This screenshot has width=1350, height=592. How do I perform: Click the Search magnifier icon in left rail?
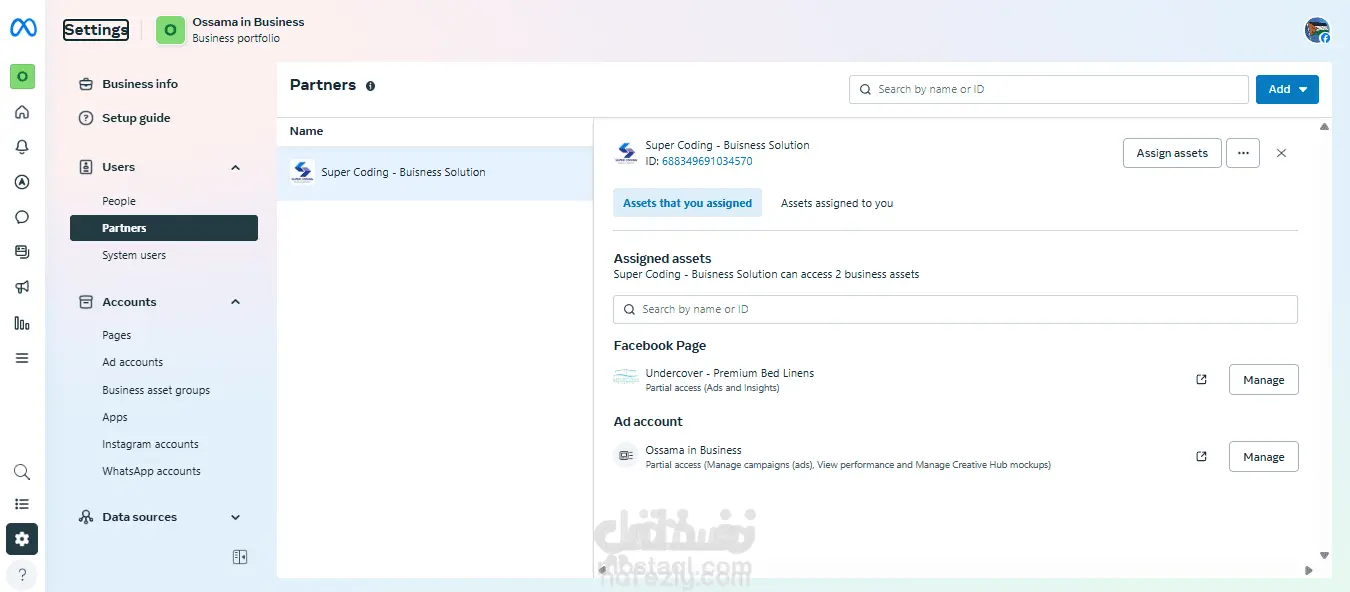[22, 472]
